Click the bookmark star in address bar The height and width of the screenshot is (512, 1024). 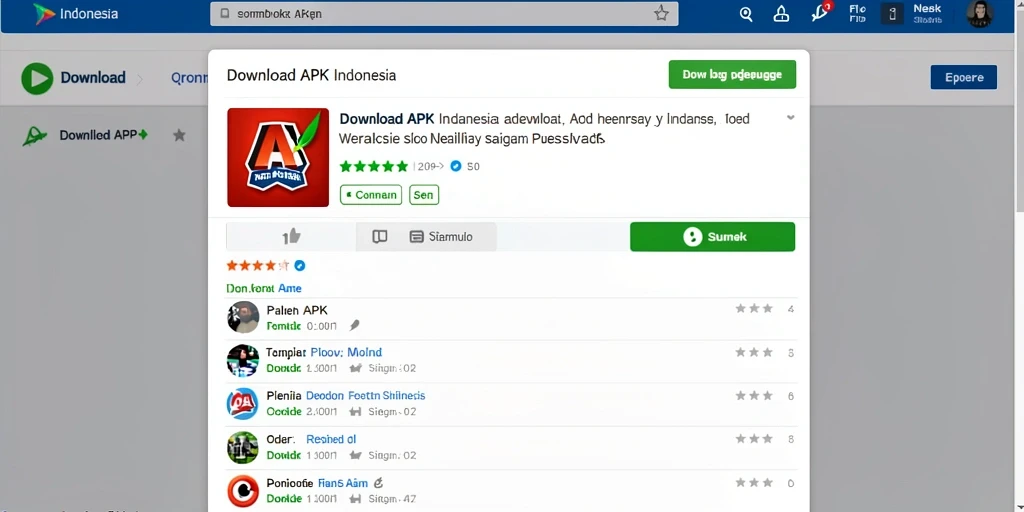(x=662, y=14)
